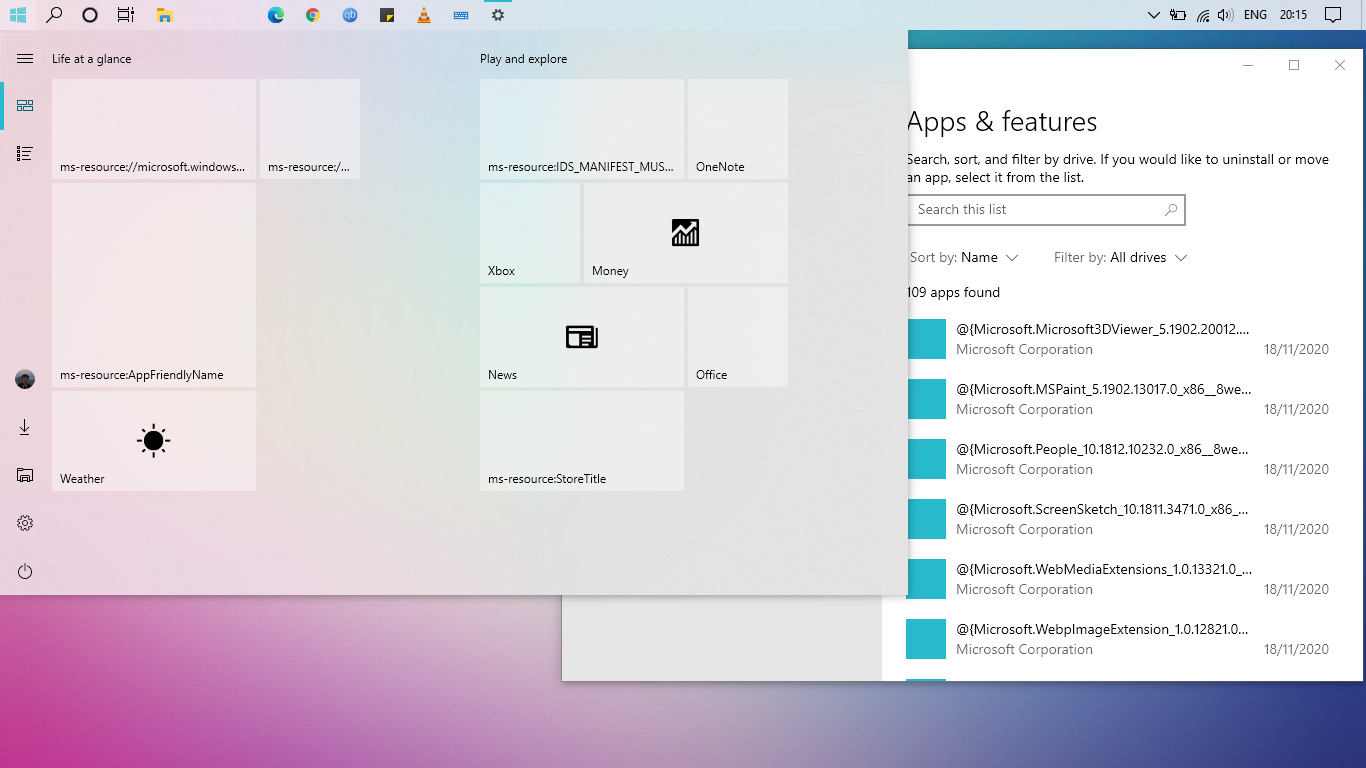Launch the Office tile

(738, 337)
